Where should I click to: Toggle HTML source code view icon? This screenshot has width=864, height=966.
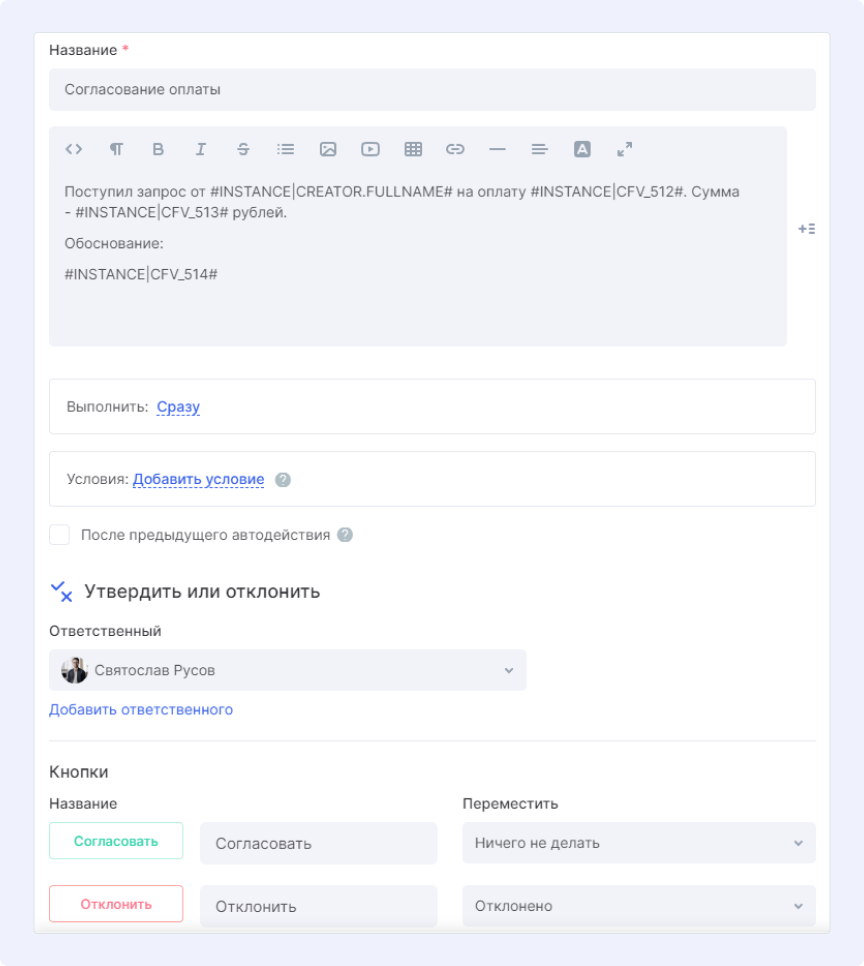pos(73,149)
